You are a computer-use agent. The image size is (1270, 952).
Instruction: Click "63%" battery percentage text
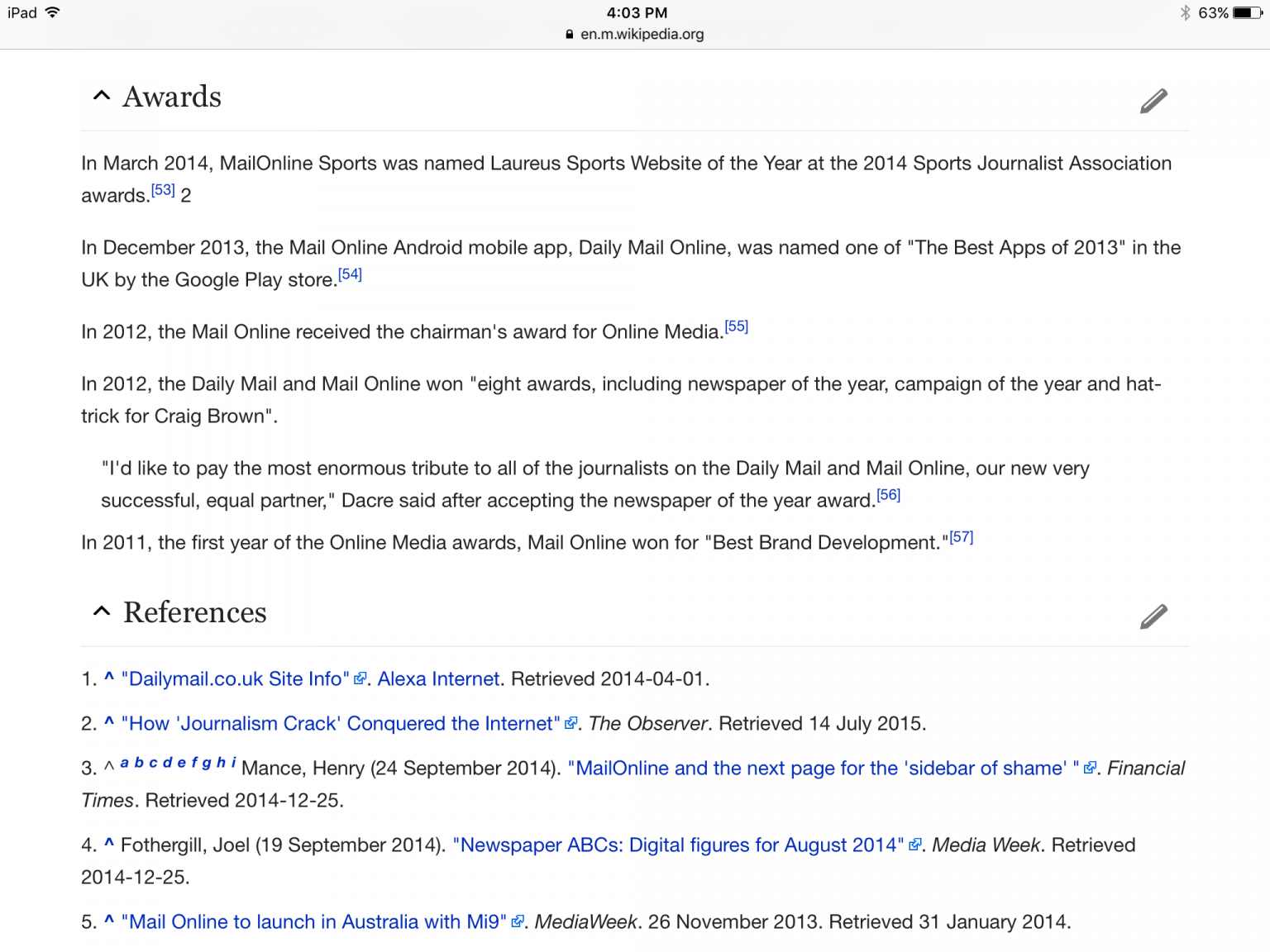pos(1213,12)
